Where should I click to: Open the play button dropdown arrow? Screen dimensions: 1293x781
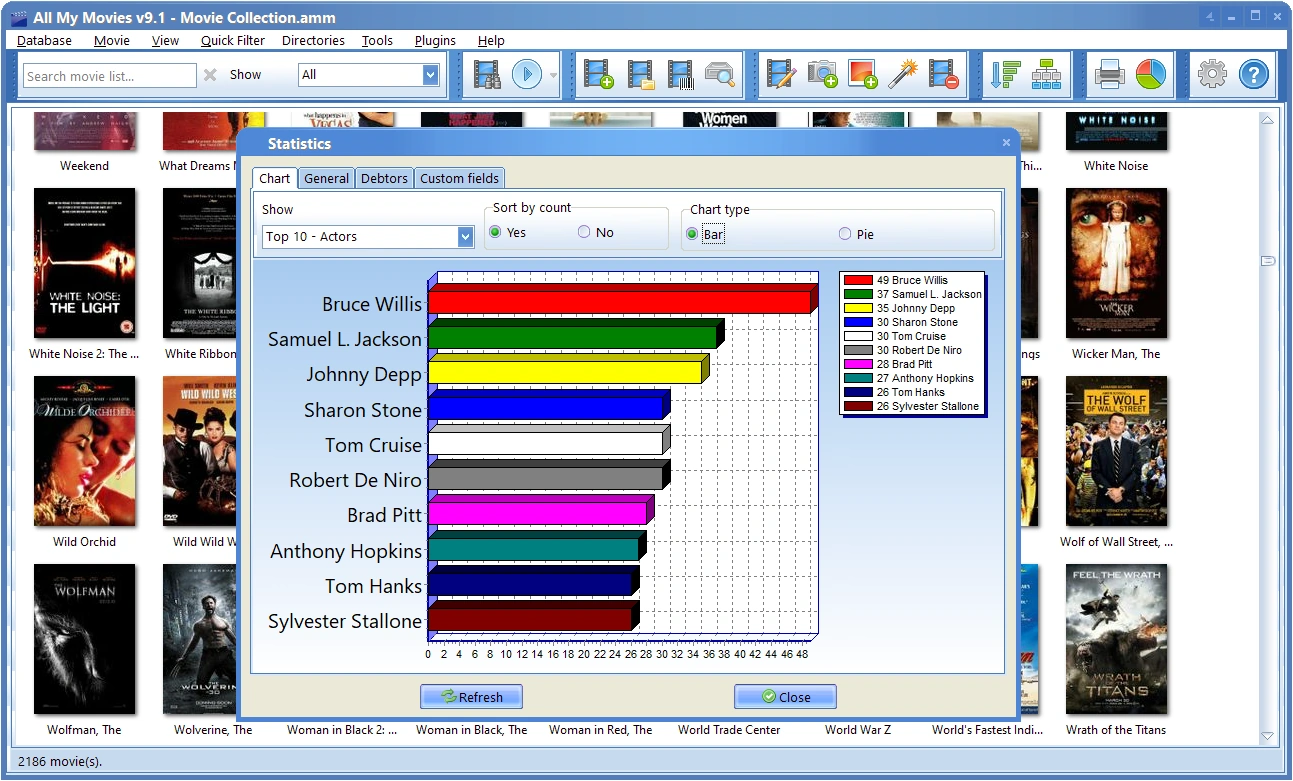point(552,75)
